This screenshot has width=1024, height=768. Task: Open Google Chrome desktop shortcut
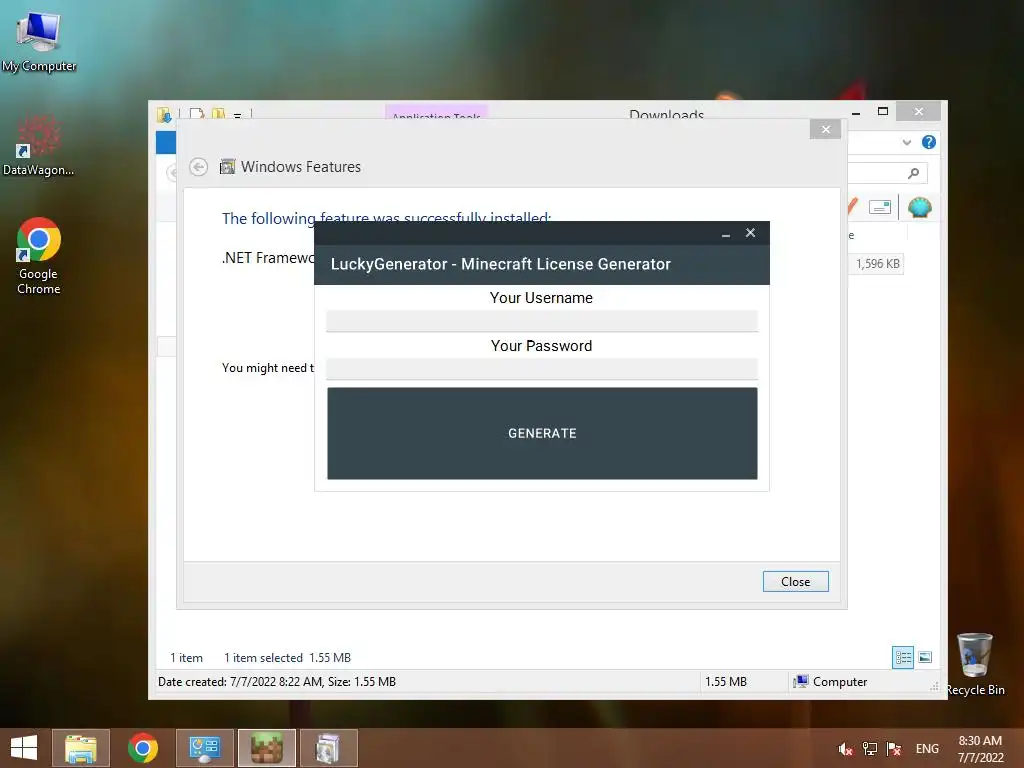pyautogui.click(x=39, y=257)
